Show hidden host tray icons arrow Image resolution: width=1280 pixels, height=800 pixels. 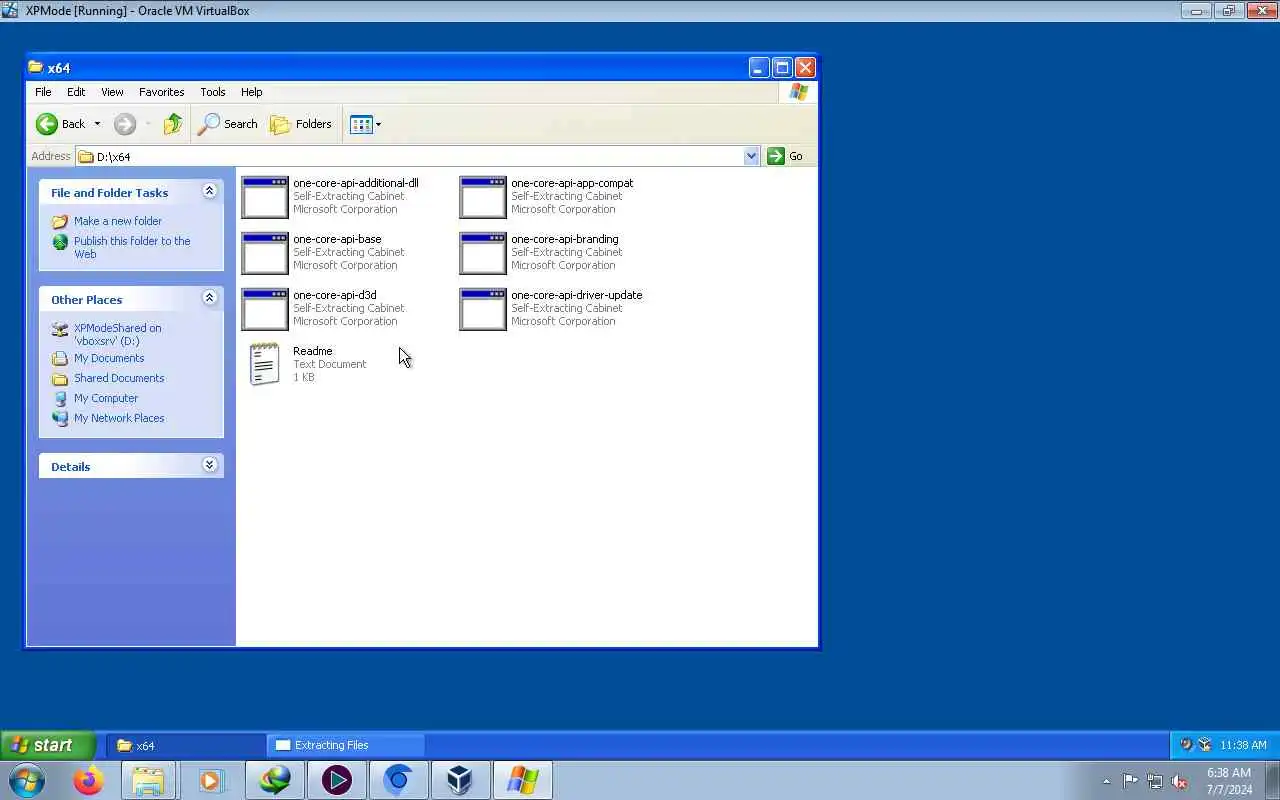(1106, 781)
